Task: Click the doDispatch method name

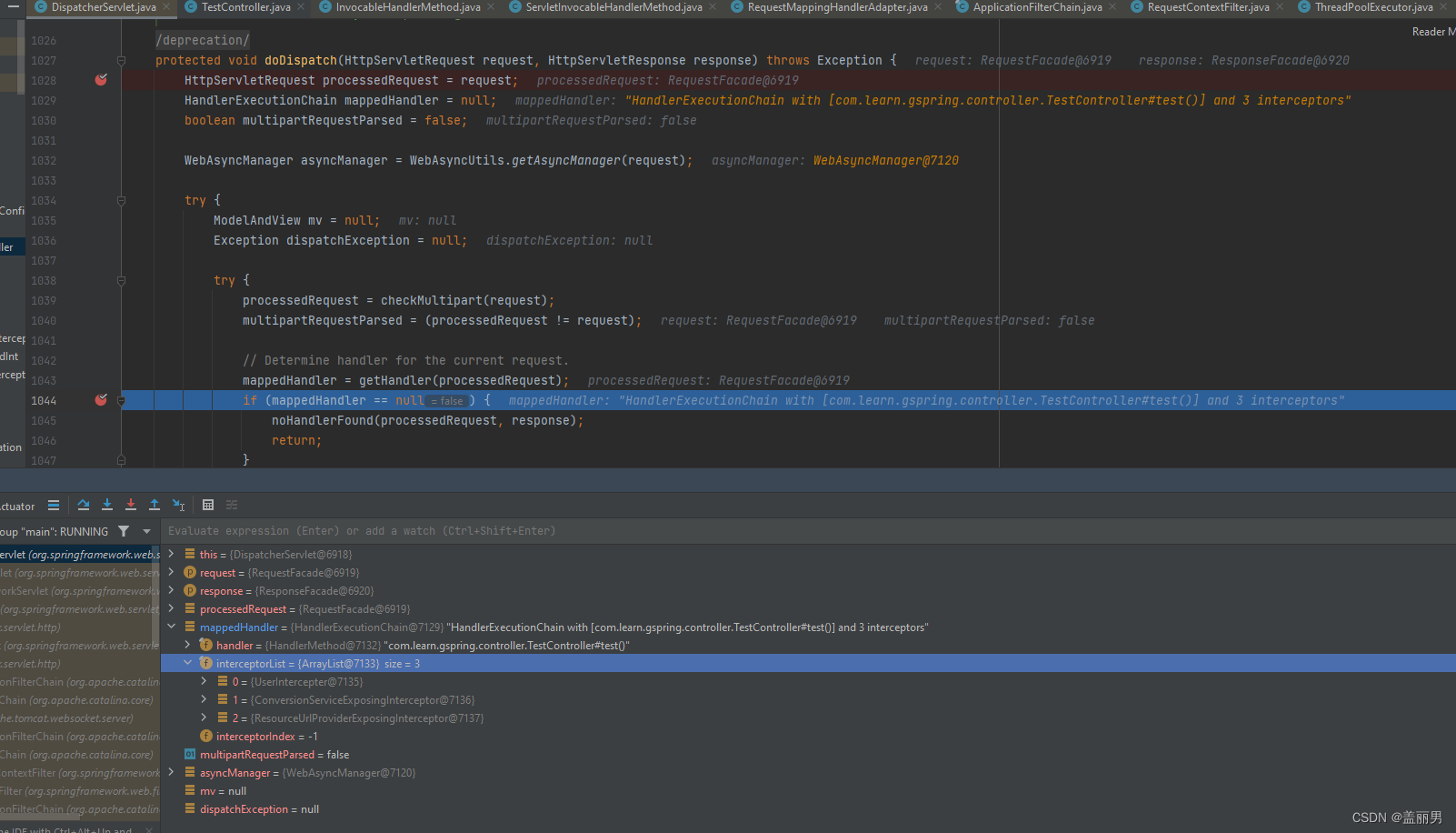Action: click(x=301, y=61)
